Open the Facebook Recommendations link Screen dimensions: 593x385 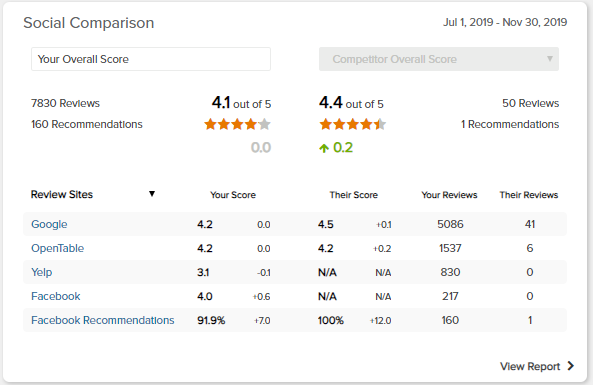[102, 320]
